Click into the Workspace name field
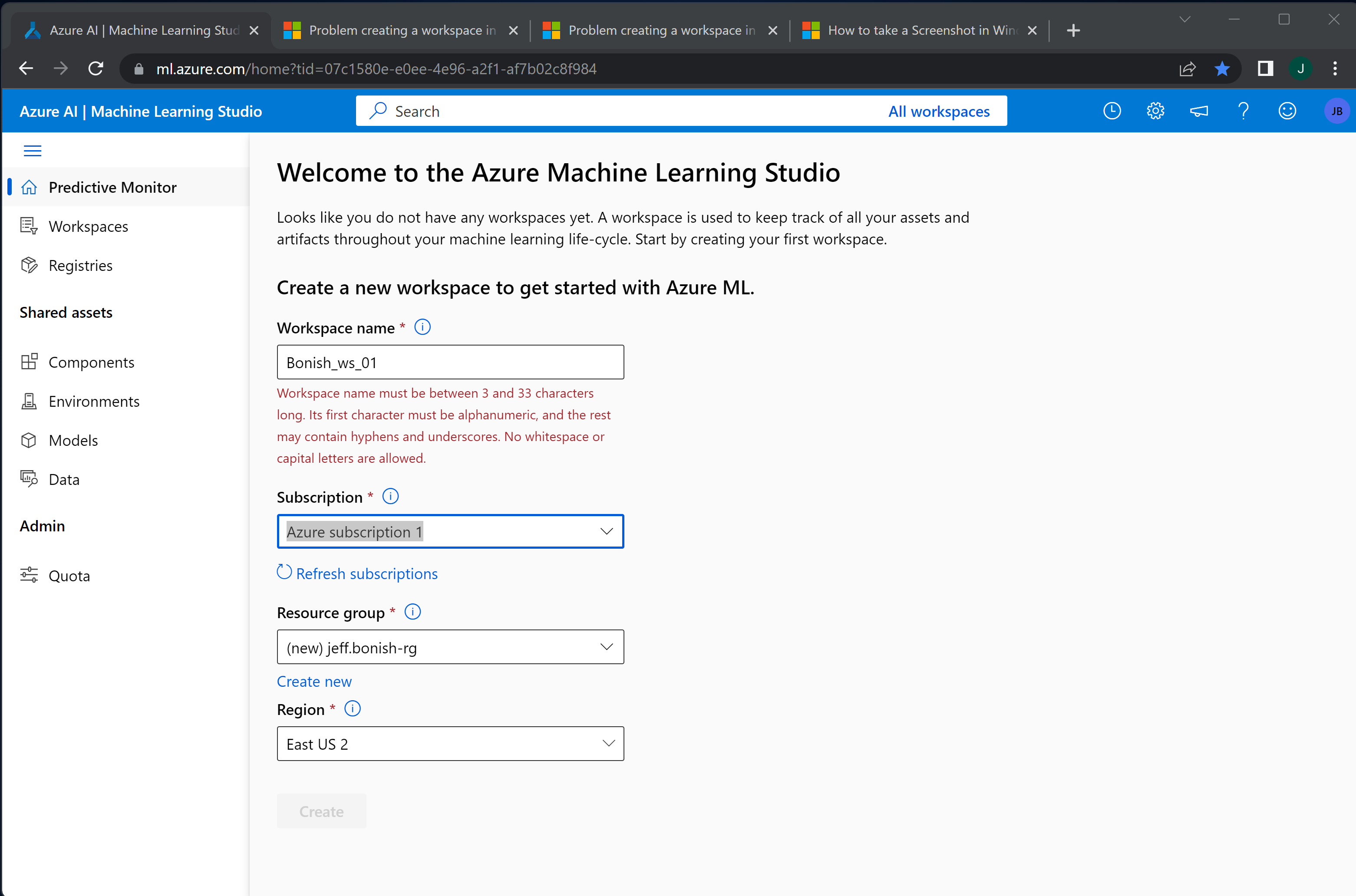Image resolution: width=1356 pixels, height=896 pixels. click(x=450, y=362)
